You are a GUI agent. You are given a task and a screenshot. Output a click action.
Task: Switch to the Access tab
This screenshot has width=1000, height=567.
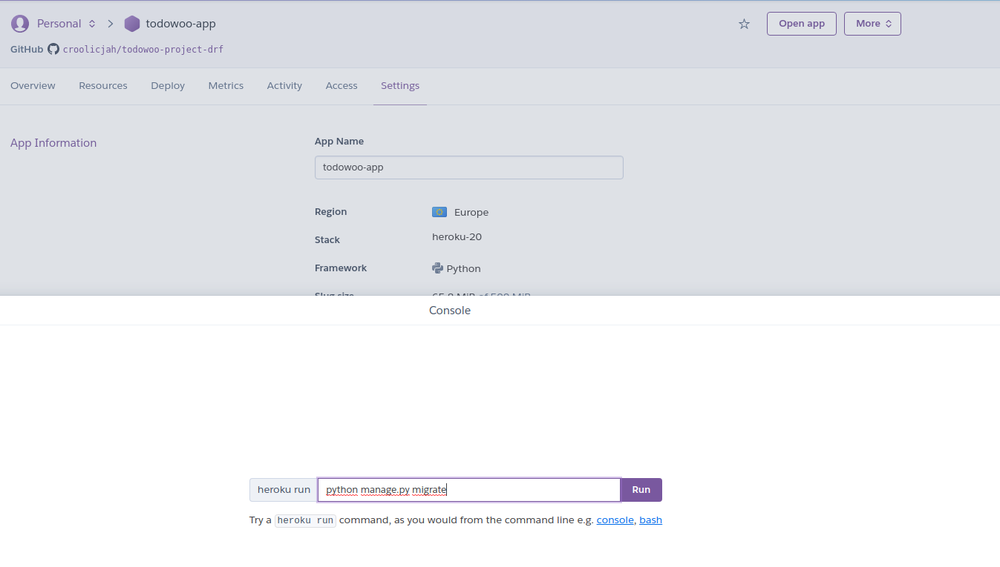(341, 85)
